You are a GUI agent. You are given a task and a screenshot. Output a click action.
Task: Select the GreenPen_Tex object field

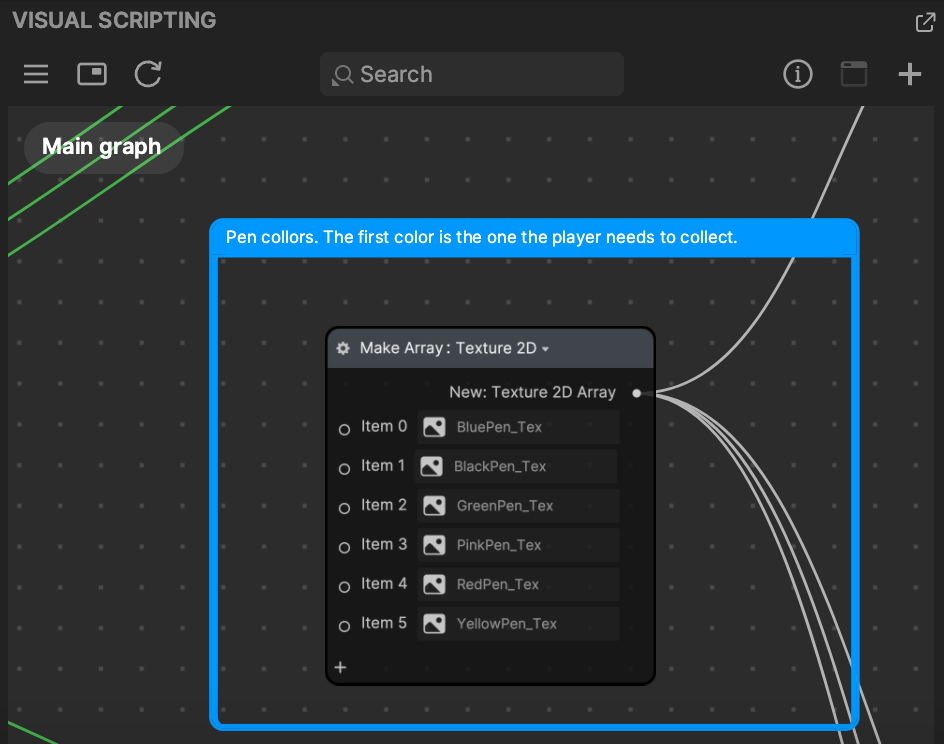point(518,506)
